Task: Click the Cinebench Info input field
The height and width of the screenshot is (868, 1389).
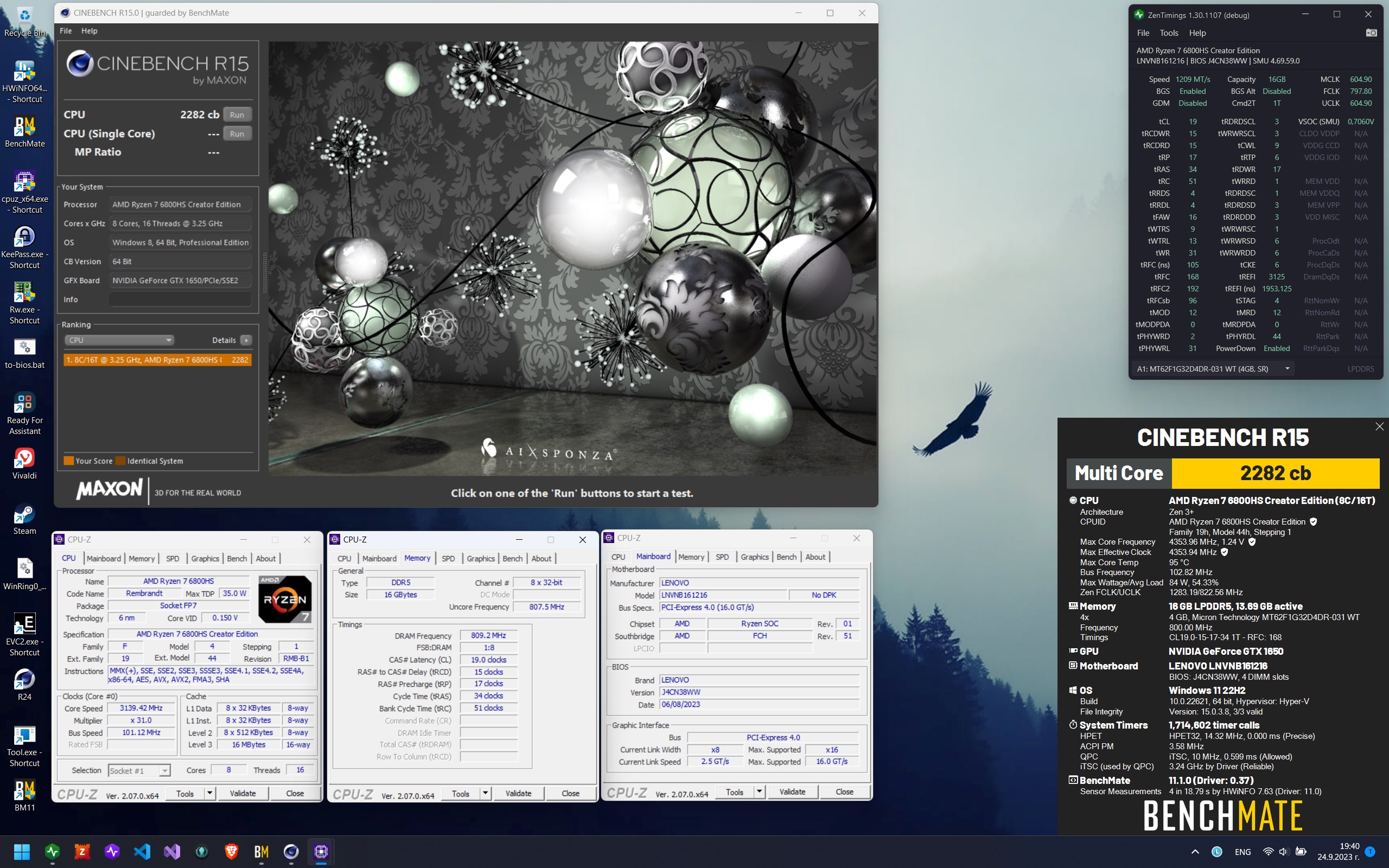Action: [180, 299]
